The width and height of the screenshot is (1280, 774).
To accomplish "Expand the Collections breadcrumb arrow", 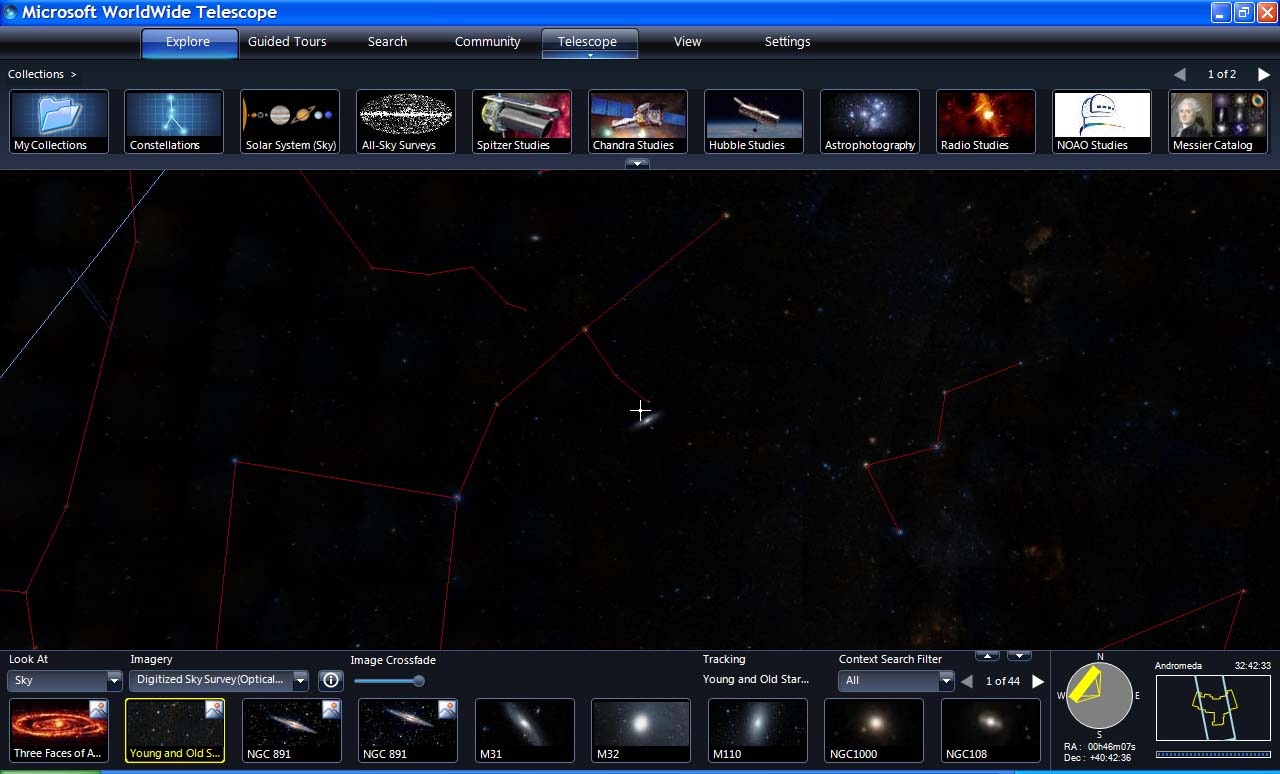I will coord(73,74).
